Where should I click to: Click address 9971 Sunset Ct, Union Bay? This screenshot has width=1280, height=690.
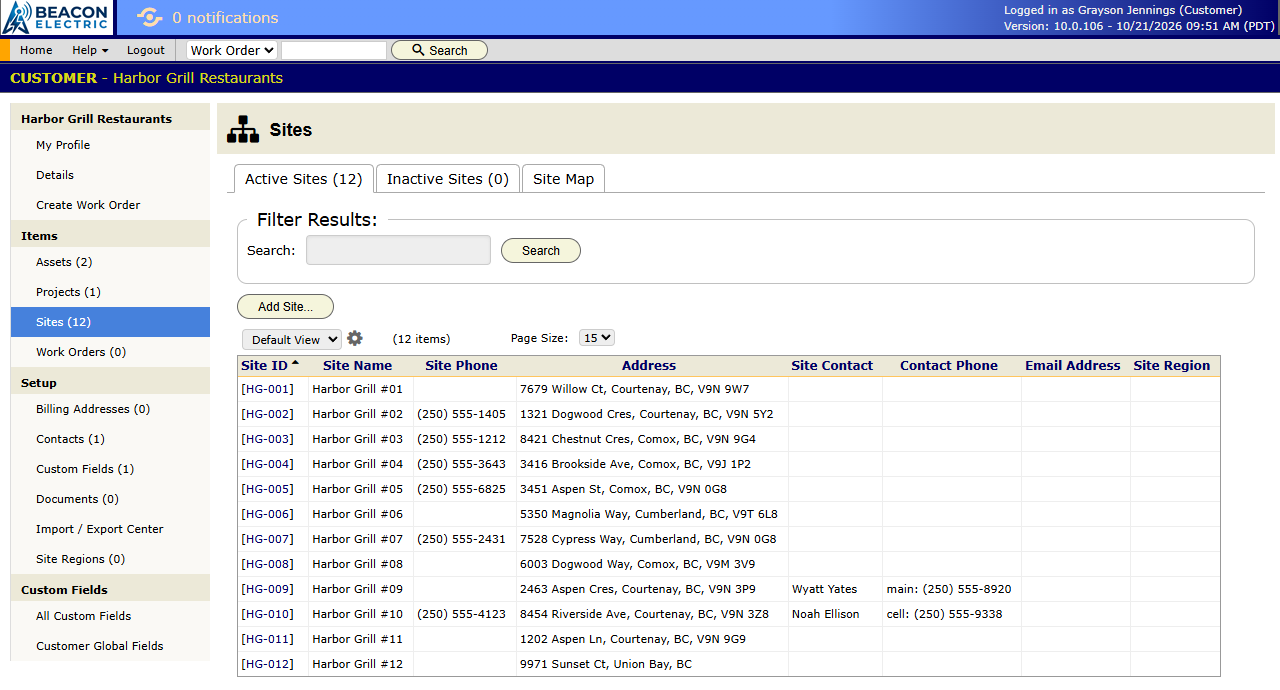[x=606, y=664]
